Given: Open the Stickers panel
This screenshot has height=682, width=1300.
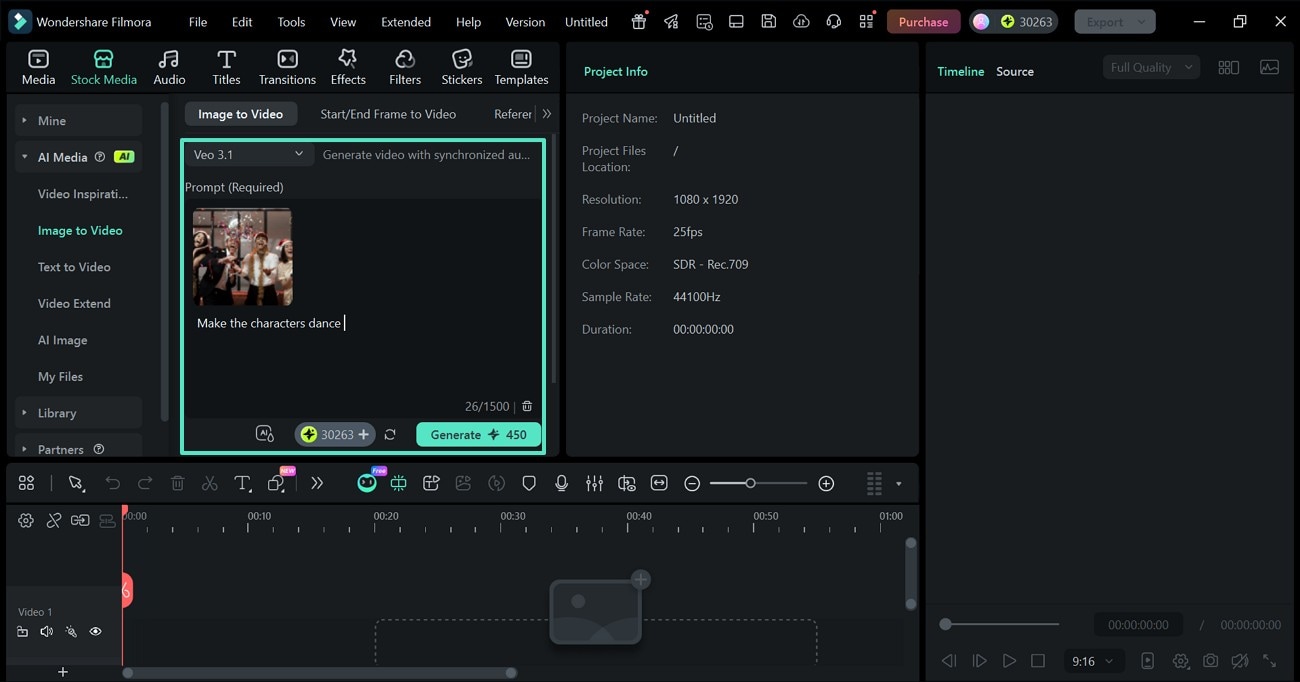Looking at the screenshot, I should coord(461,66).
